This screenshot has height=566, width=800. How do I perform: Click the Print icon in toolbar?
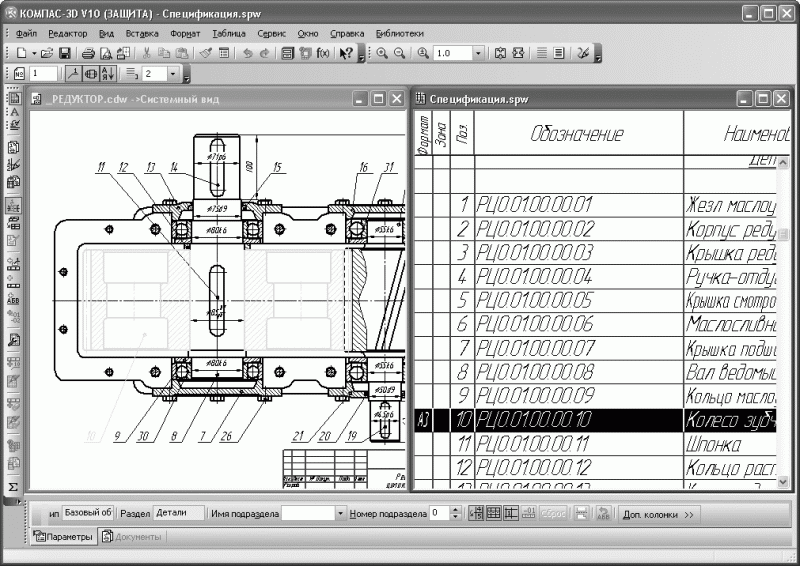pos(88,52)
